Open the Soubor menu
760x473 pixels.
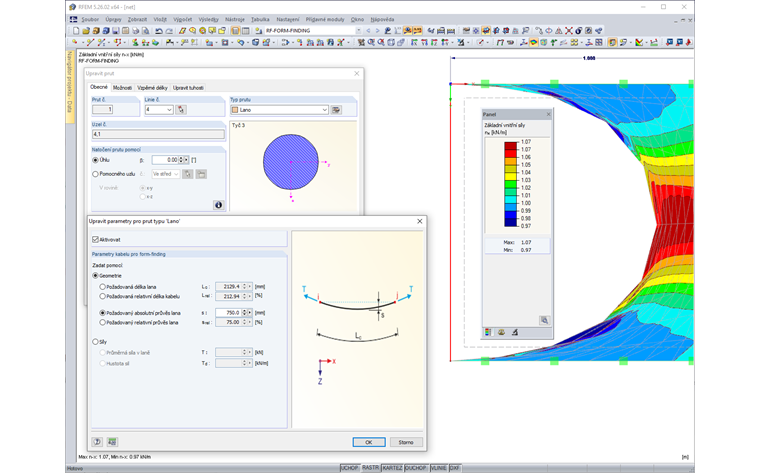pos(90,19)
